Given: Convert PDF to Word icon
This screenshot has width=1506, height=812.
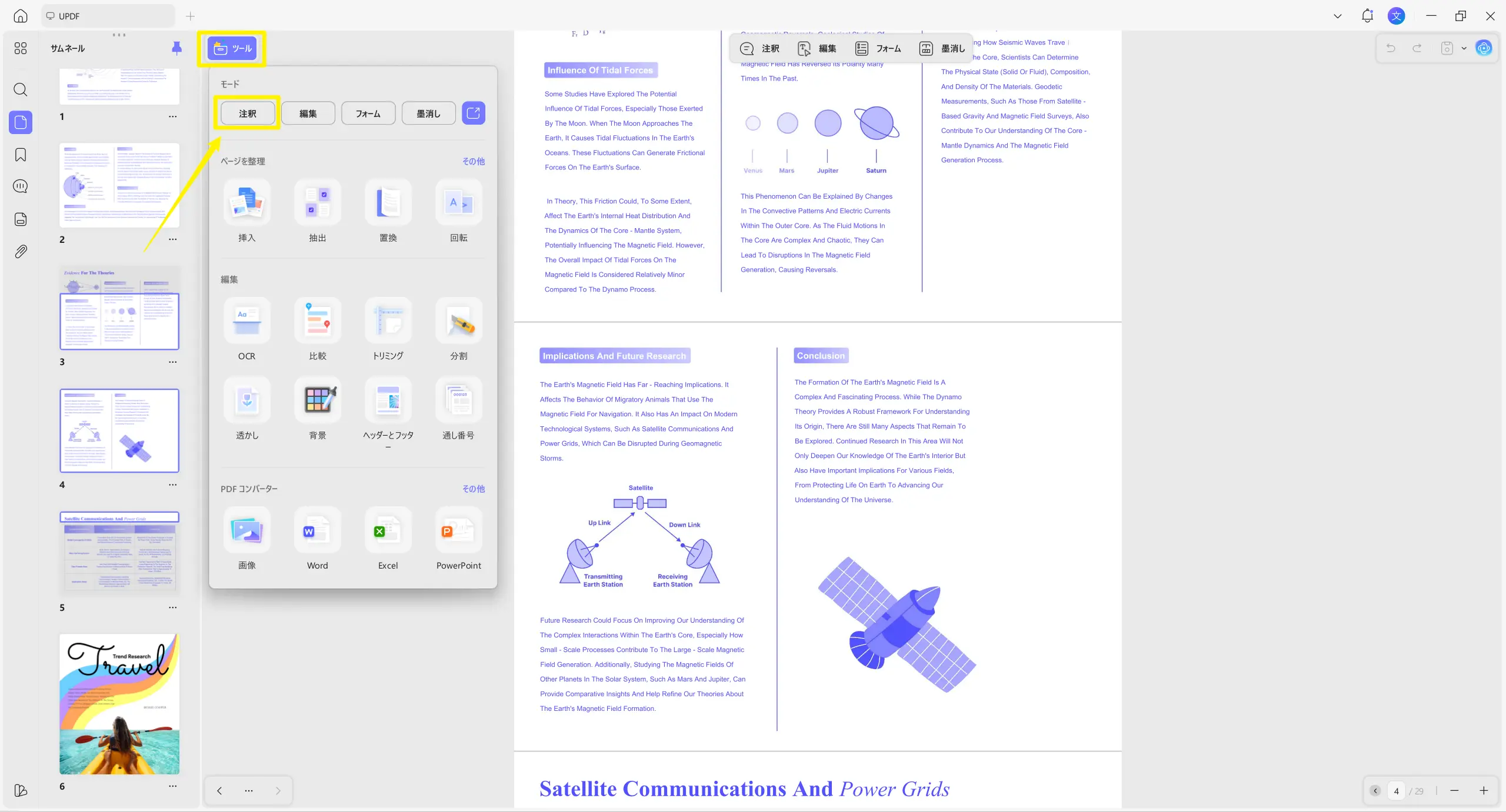Looking at the screenshot, I should click(317, 530).
